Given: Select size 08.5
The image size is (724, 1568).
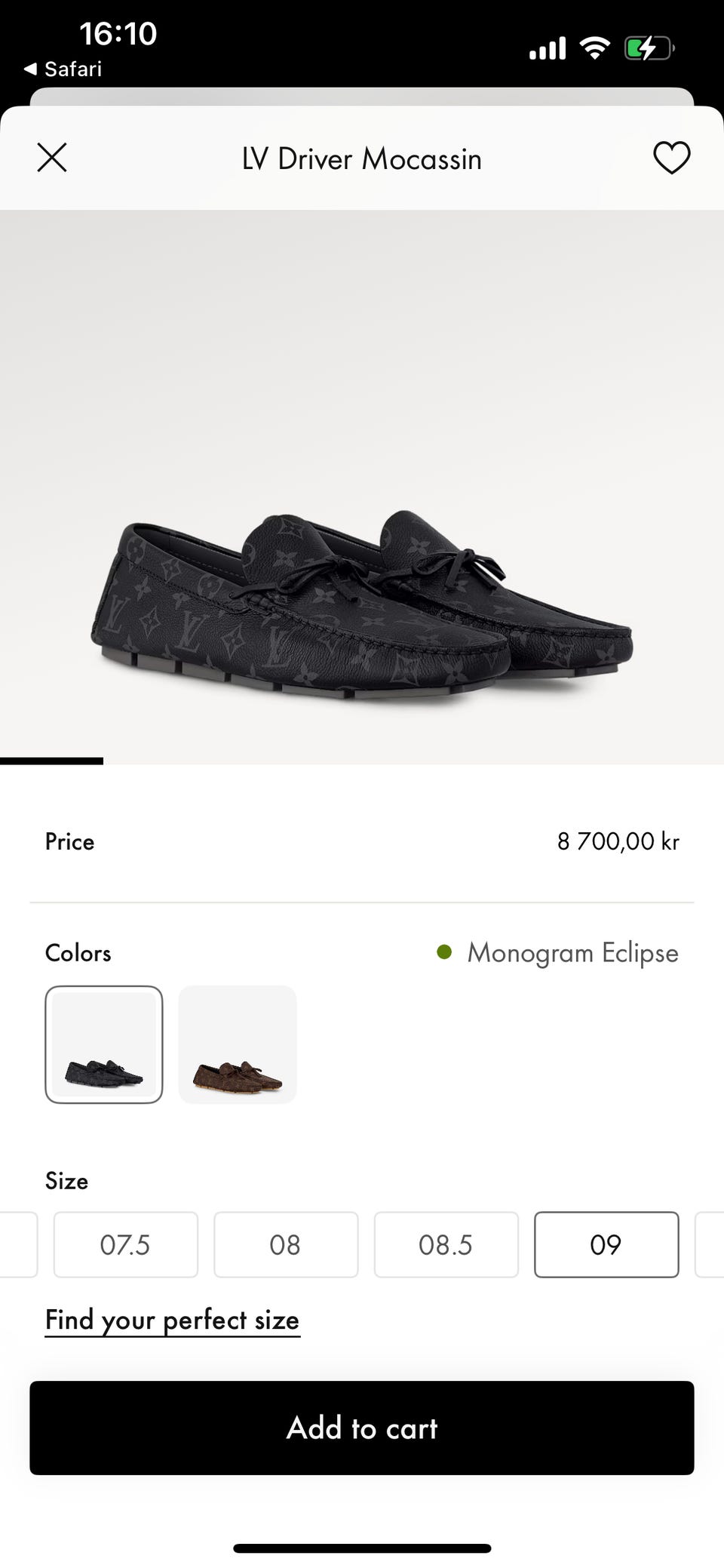Looking at the screenshot, I should (x=446, y=1244).
